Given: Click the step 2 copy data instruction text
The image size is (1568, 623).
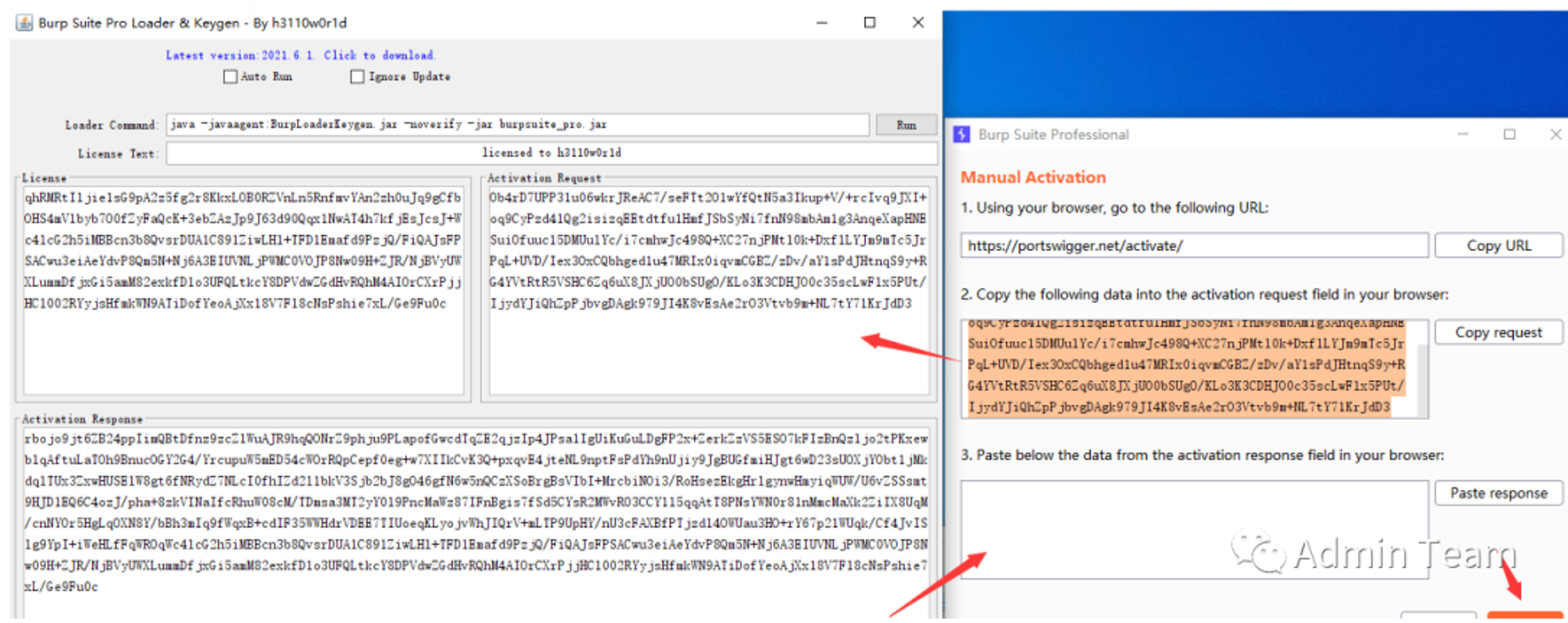Looking at the screenshot, I should tap(1205, 294).
